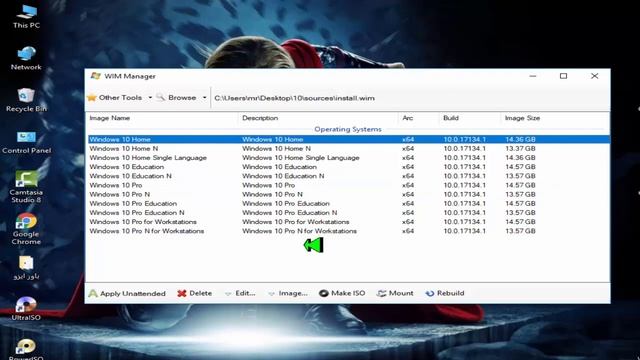Click the Other Tools button
The height and width of the screenshot is (360, 640).
[x=115, y=98]
